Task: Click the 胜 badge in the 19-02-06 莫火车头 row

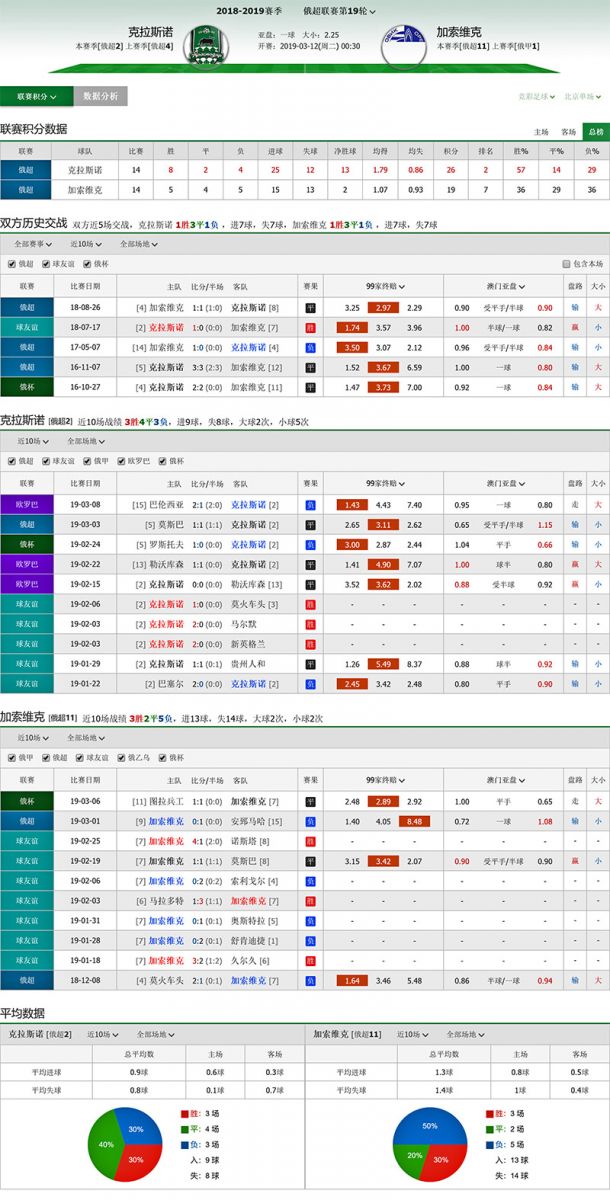Action: 310,604
